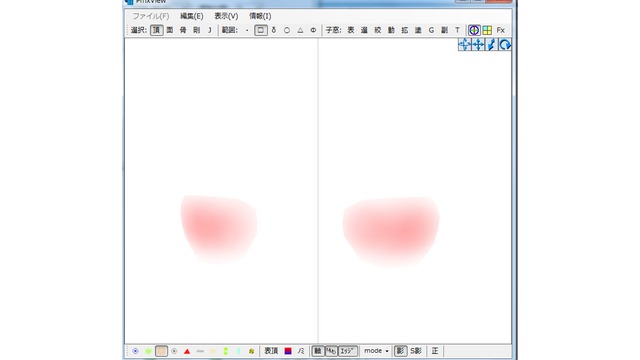This screenshot has height=360, width=640.
Task: Open the 副 sub-window
Action: [x=444, y=30]
